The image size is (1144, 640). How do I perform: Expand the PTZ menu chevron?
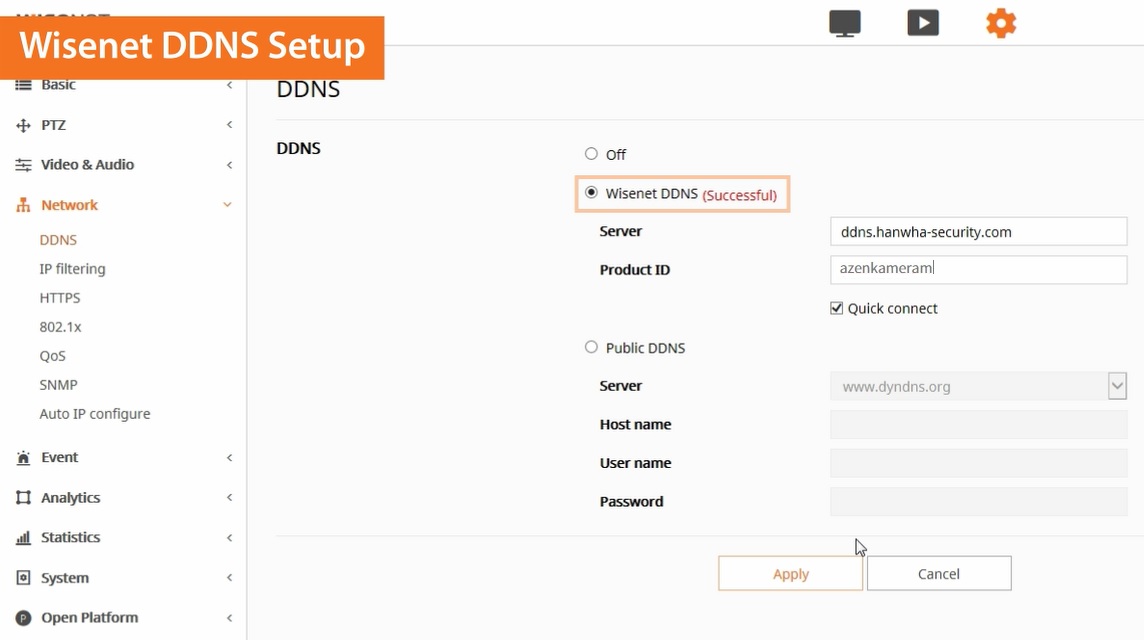tap(229, 125)
